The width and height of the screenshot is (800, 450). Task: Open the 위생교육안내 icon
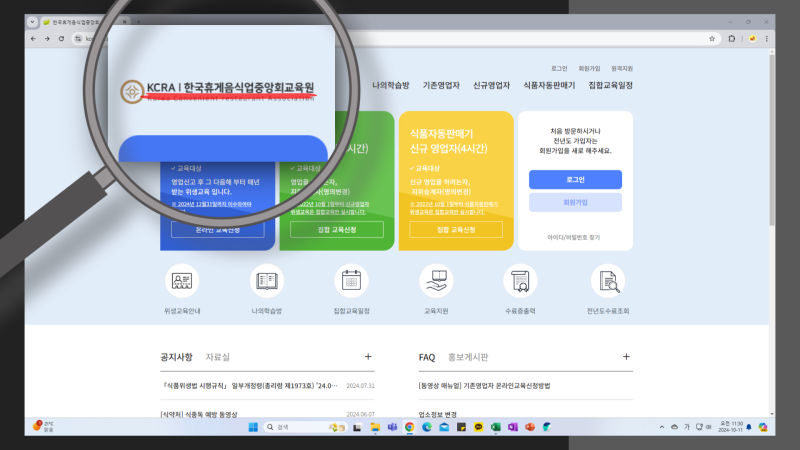(x=182, y=281)
